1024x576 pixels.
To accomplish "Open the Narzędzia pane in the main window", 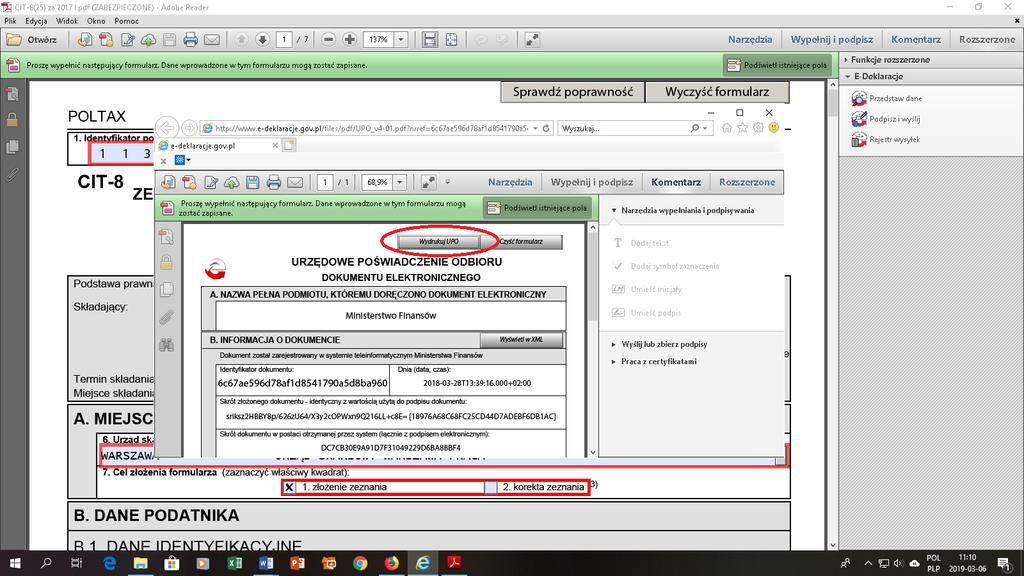I will [750, 40].
